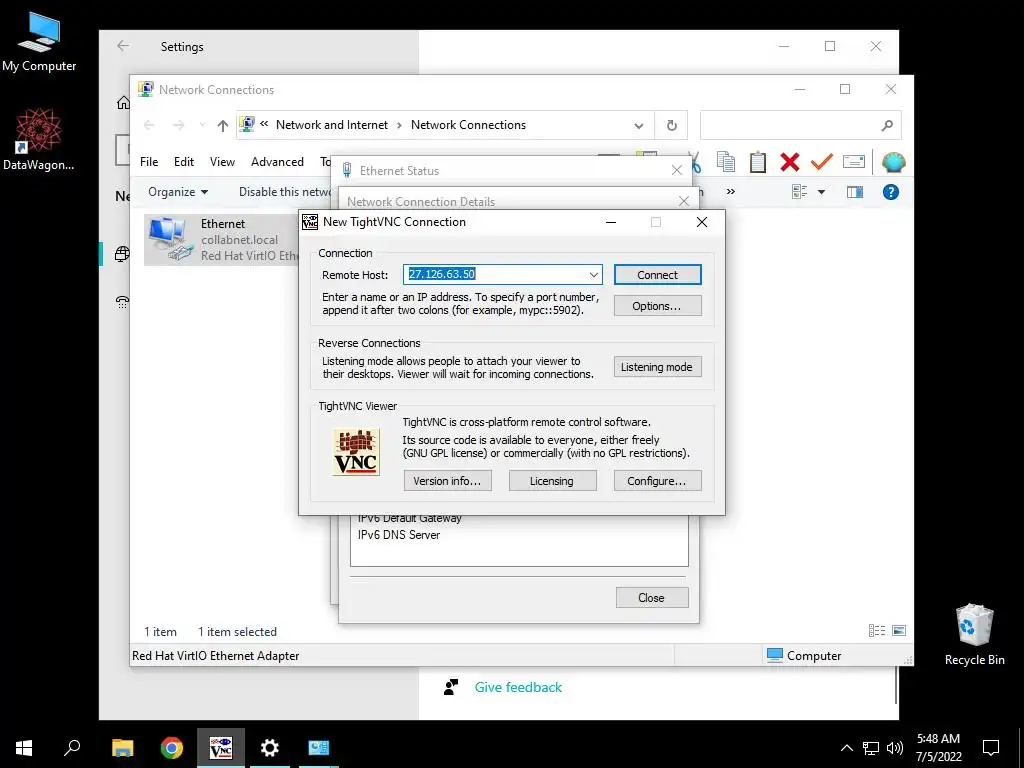This screenshot has height=768, width=1024.
Task: Open Classic Shell settings shell icon
Action: click(x=893, y=161)
